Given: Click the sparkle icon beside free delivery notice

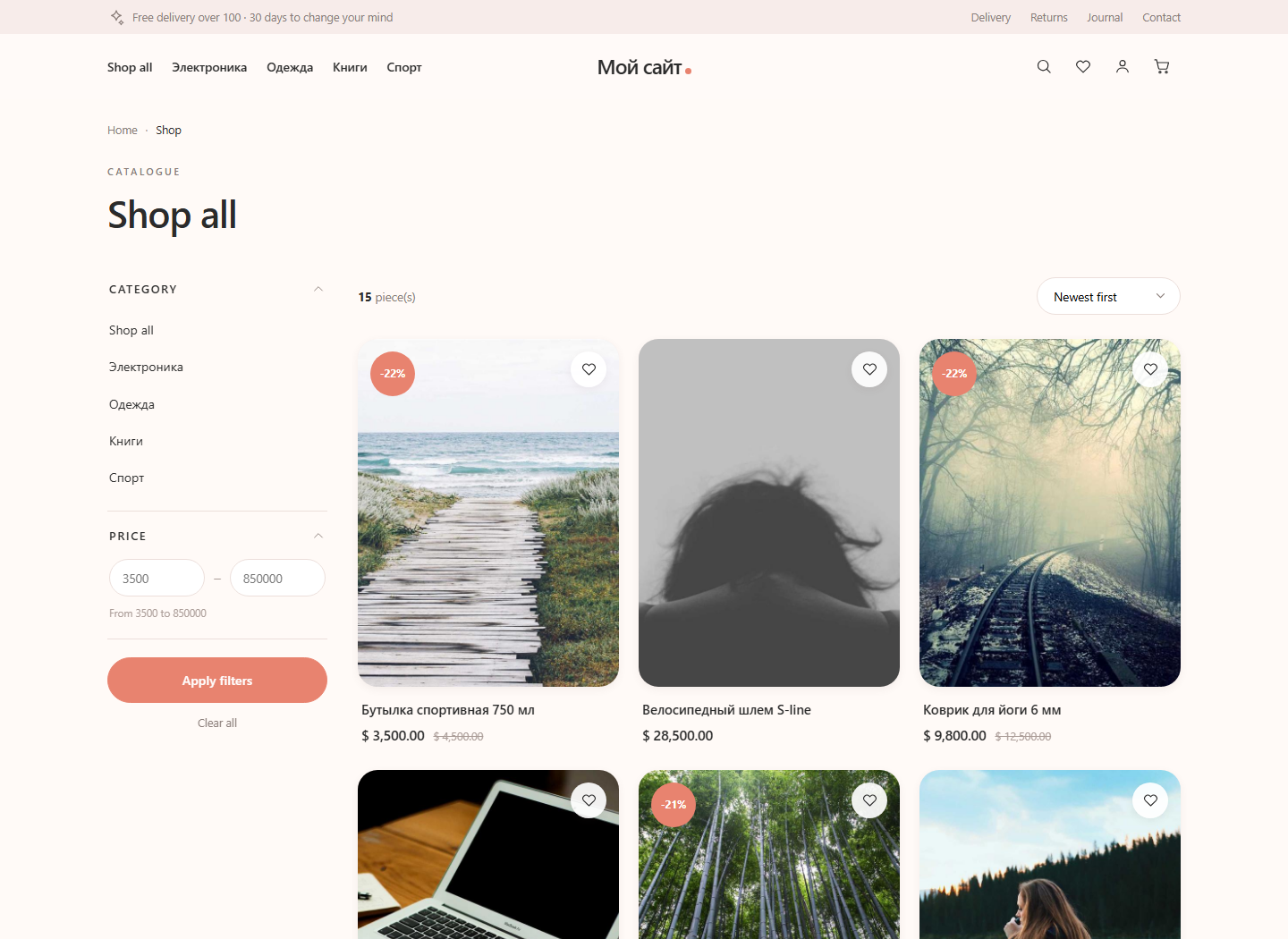Looking at the screenshot, I should [117, 17].
